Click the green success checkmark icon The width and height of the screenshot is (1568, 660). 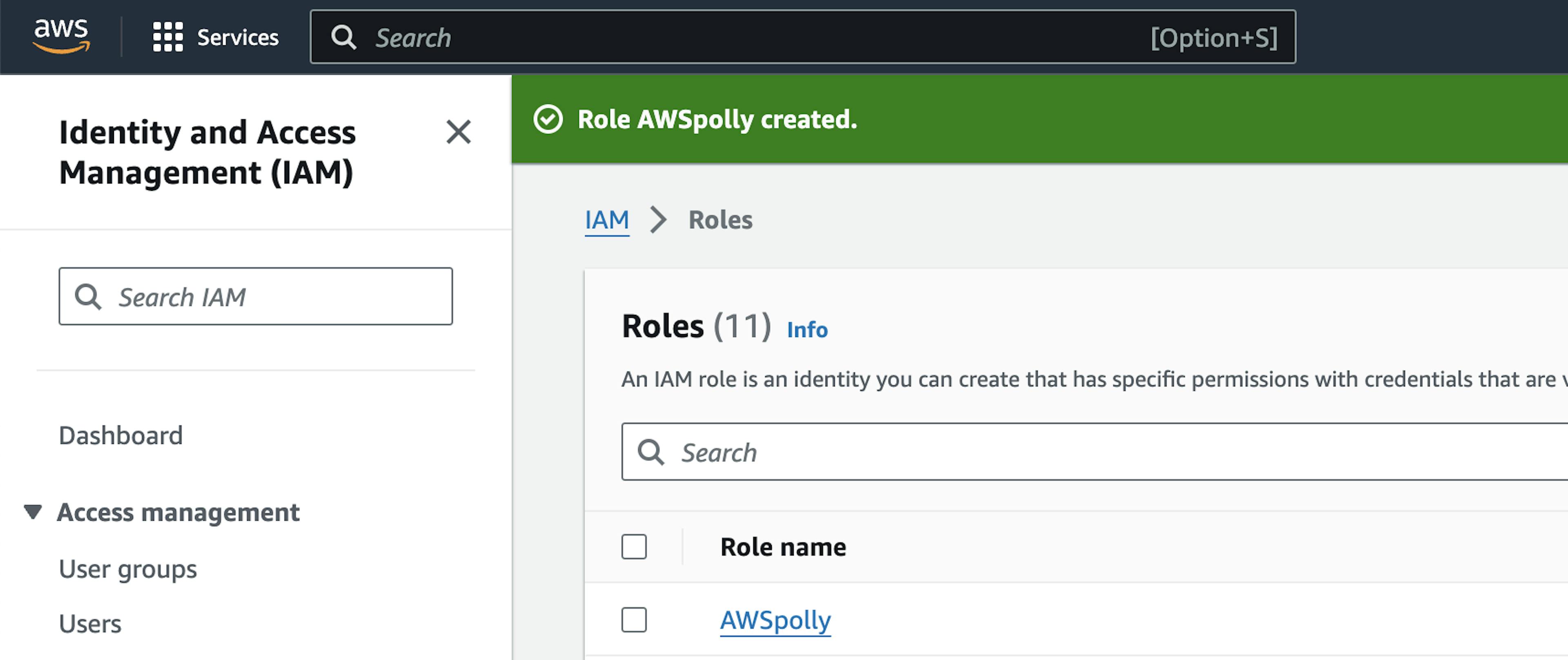click(x=548, y=119)
